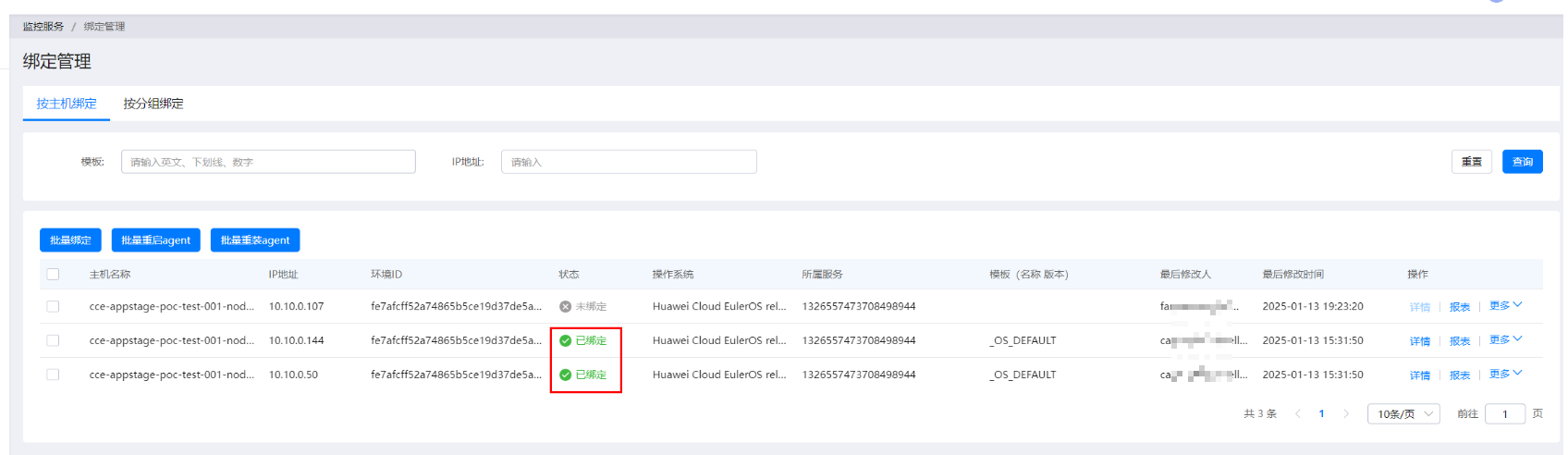Open the 10条/页 page size dropdown
Viewport: 1568px width, 455px height.
tap(1403, 413)
